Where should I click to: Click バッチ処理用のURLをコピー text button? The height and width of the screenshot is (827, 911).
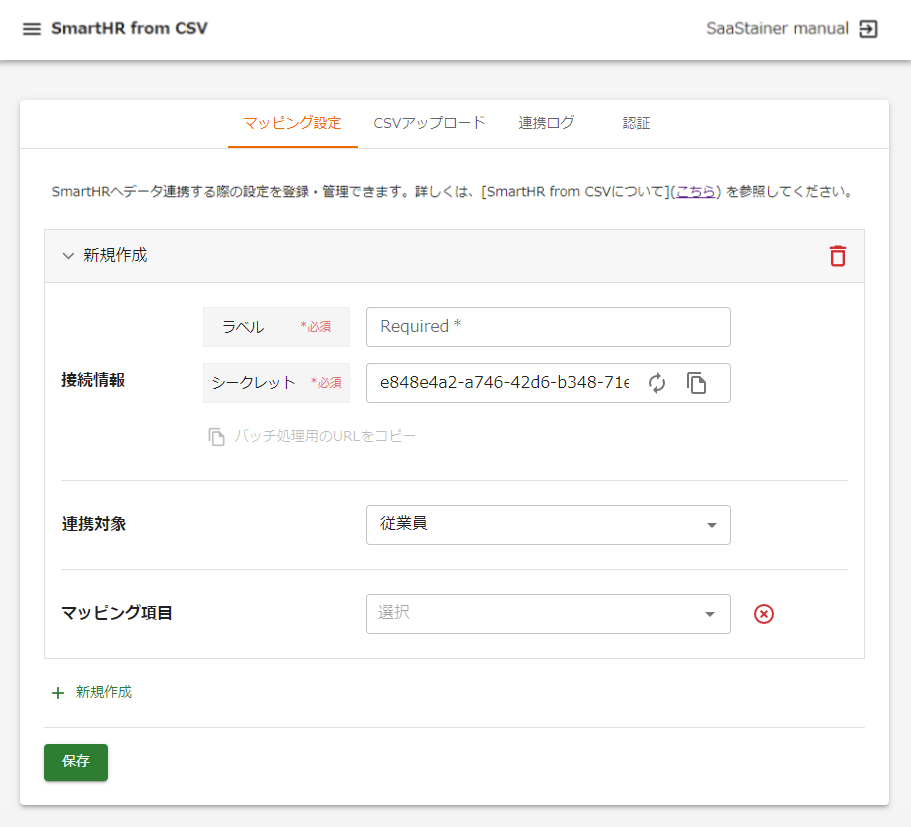point(325,436)
